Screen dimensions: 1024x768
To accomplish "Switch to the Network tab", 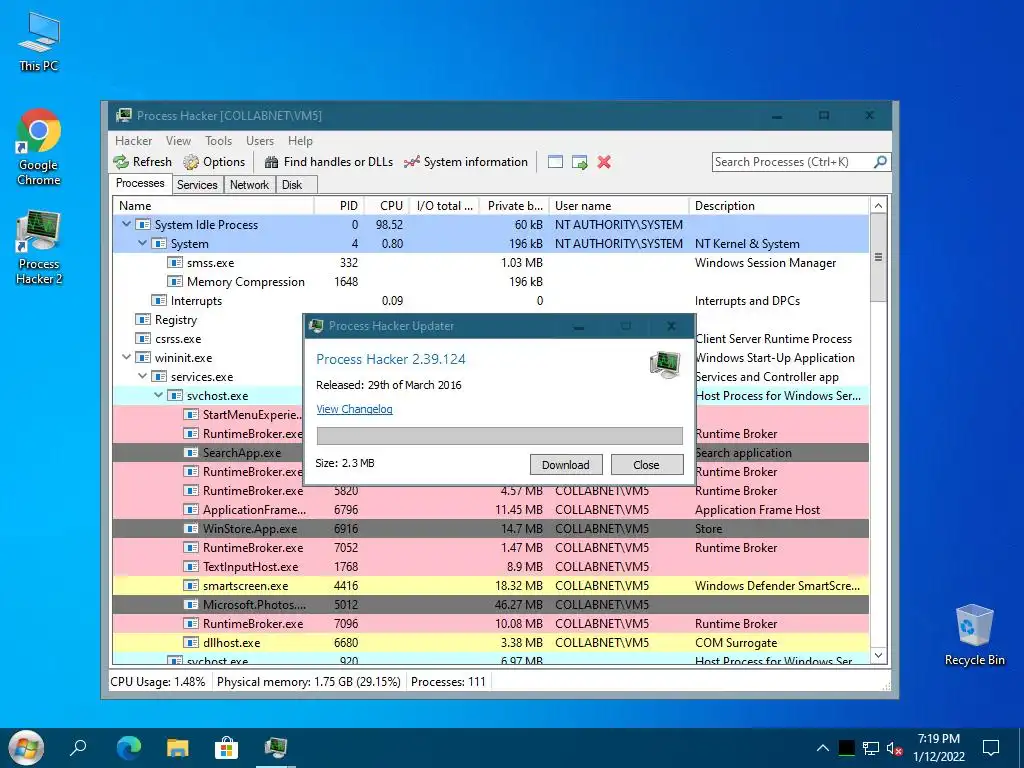I will 249,185.
